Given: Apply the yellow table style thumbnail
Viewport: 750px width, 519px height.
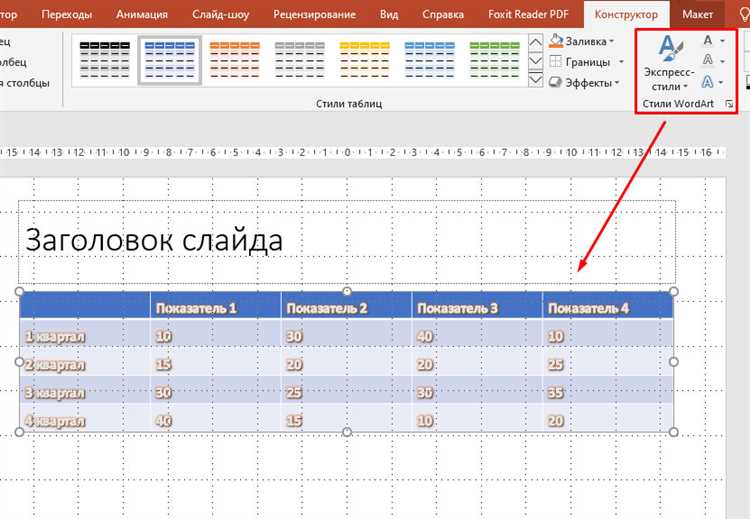Looking at the screenshot, I should click(364, 60).
